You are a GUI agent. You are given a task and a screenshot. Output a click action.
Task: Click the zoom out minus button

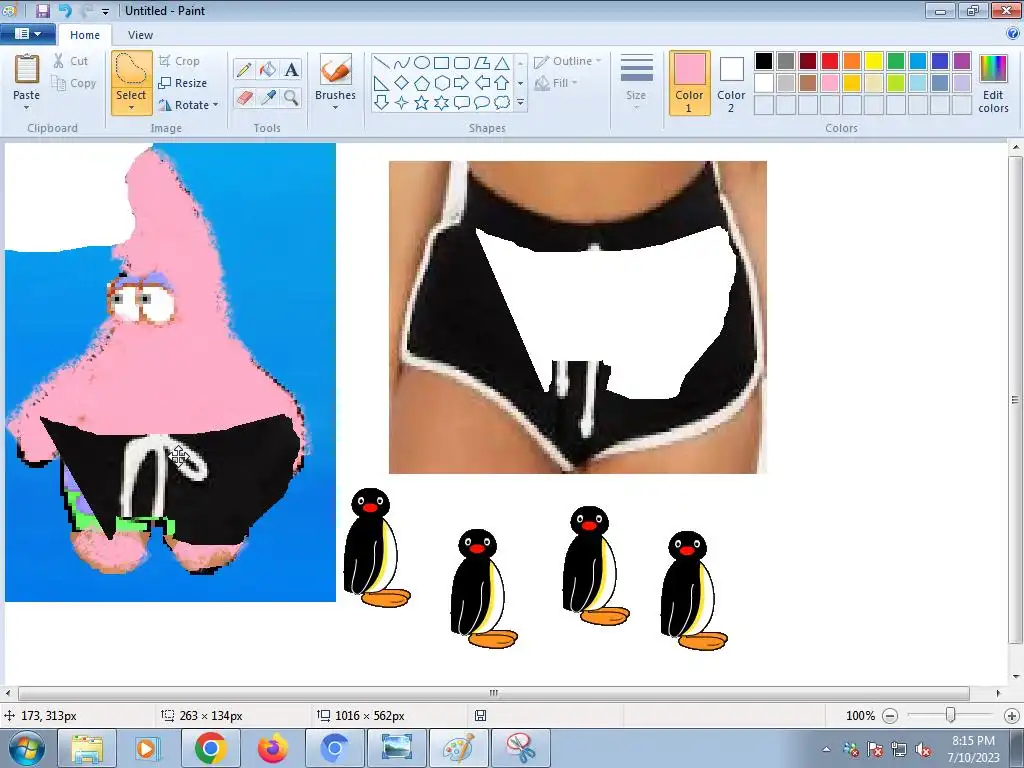(889, 716)
